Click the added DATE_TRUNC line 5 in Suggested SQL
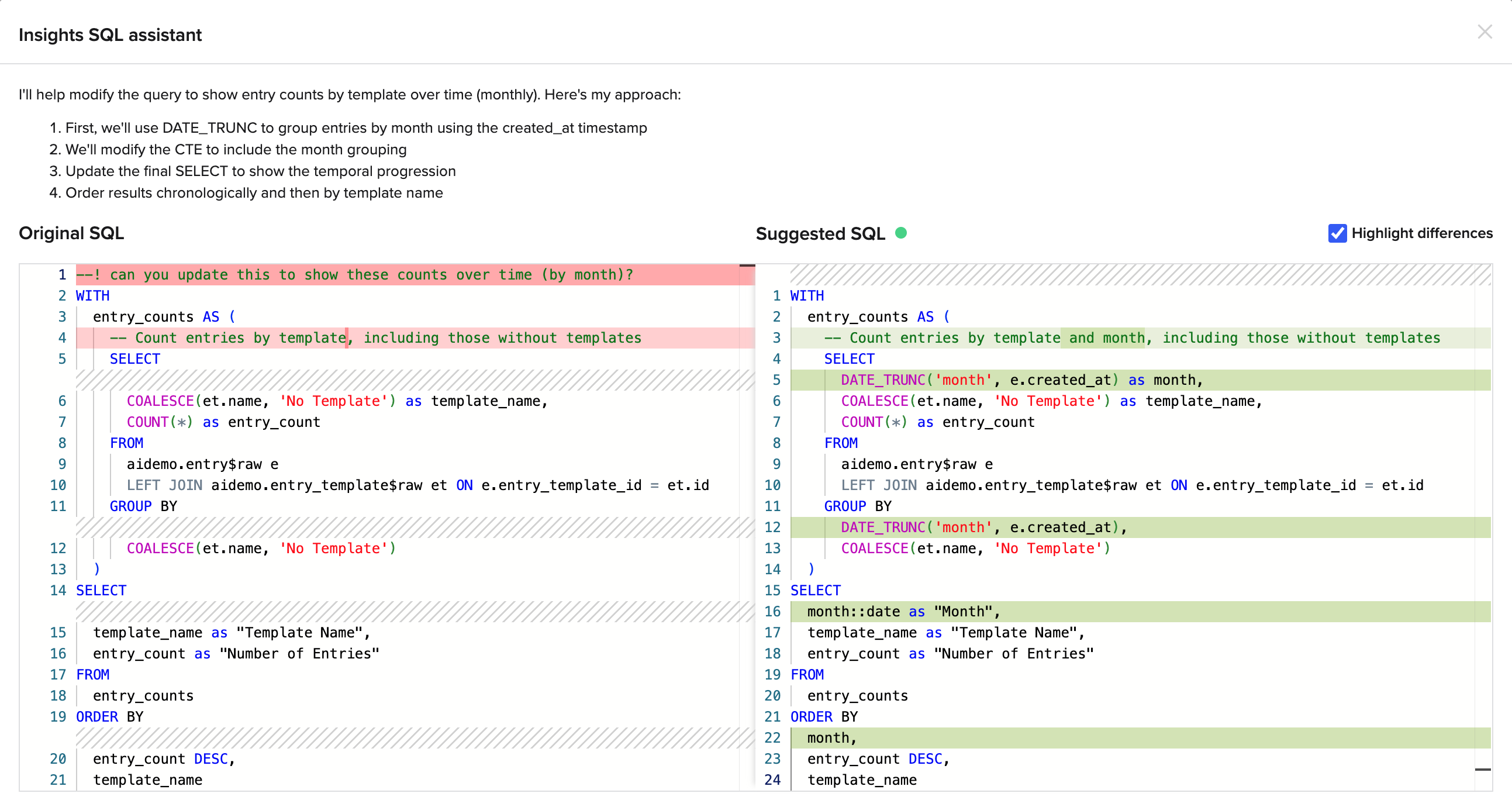 [x=1021, y=380]
